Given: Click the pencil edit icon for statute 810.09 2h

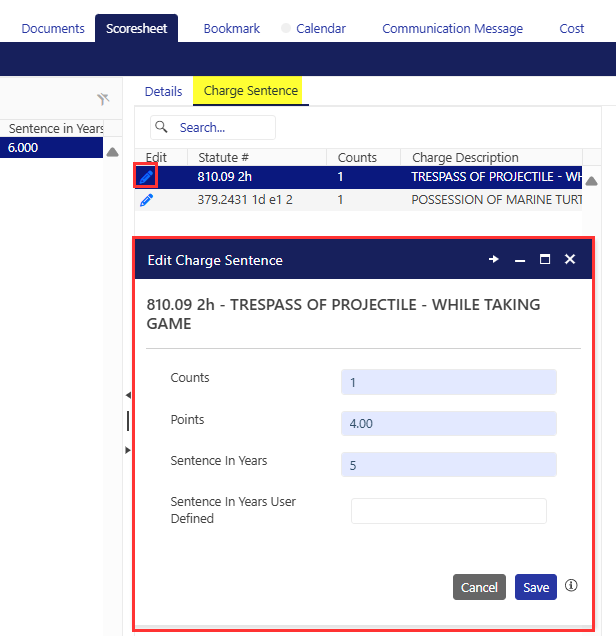Looking at the screenshot, I should click(x=146, y=177).
